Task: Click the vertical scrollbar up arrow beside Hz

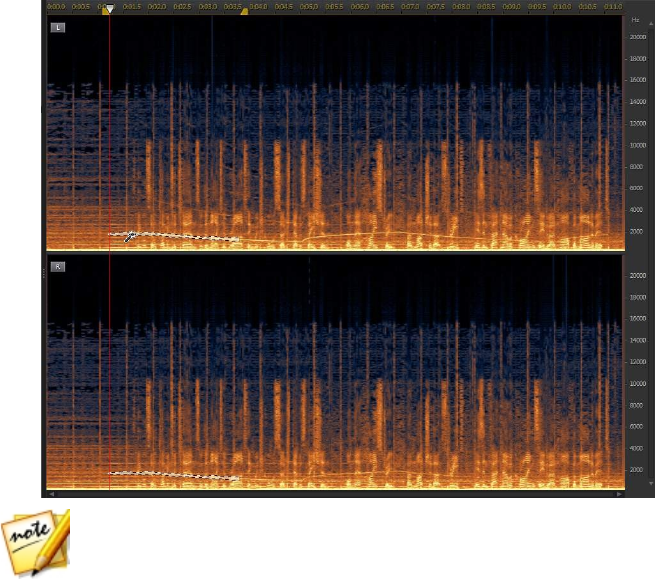Action: 651,23
